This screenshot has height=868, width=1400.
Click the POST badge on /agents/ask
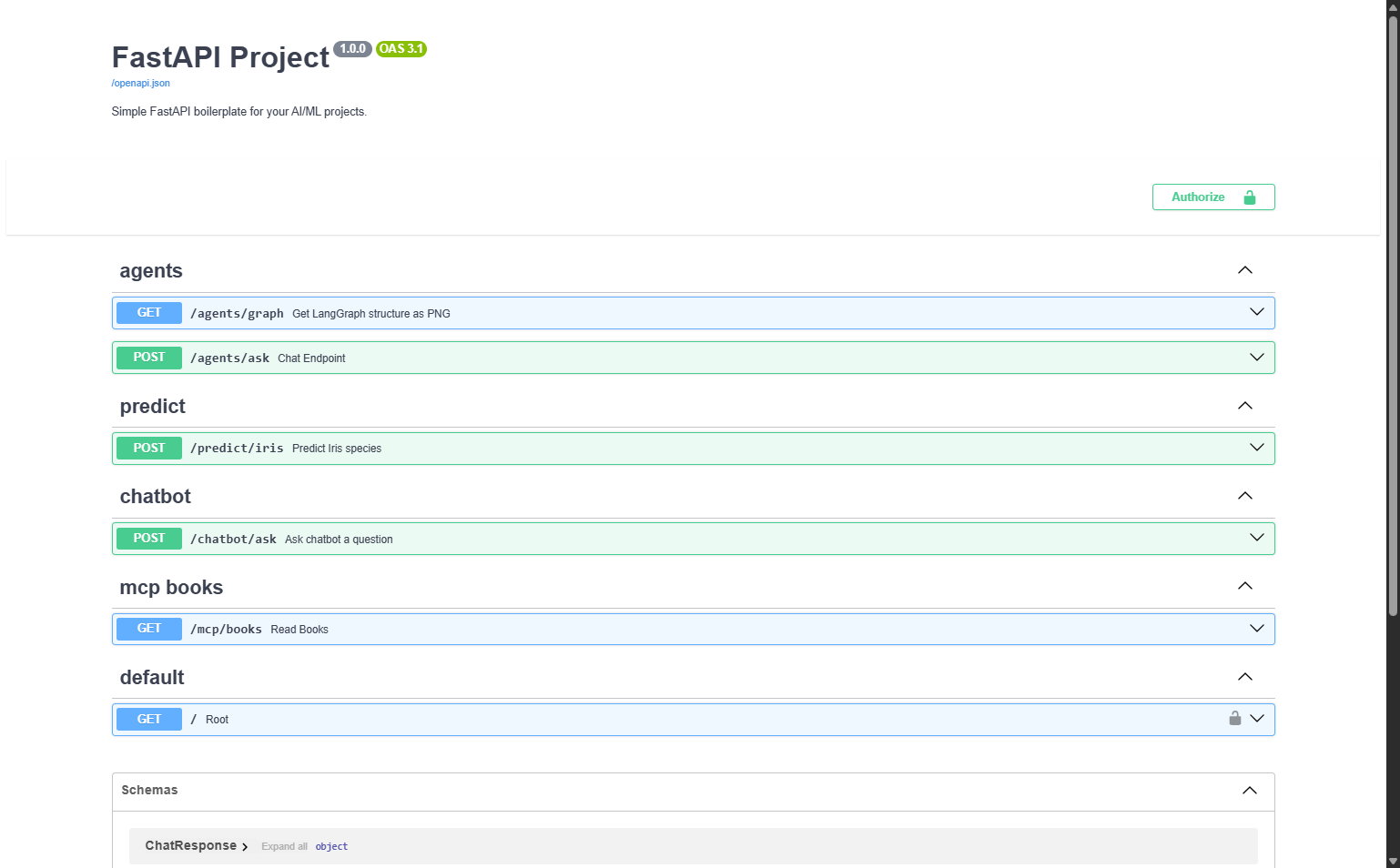(x=148, y=357)
